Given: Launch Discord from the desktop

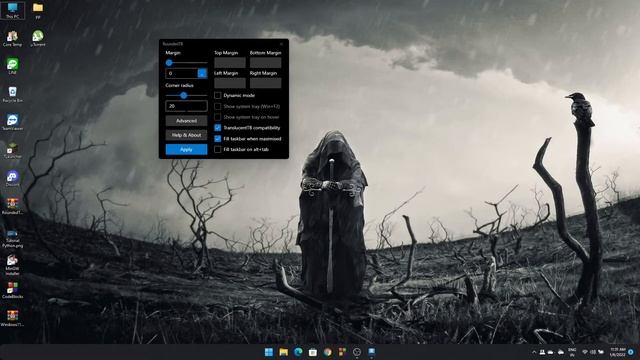Looking at the screenshot, I should (12, 178).
